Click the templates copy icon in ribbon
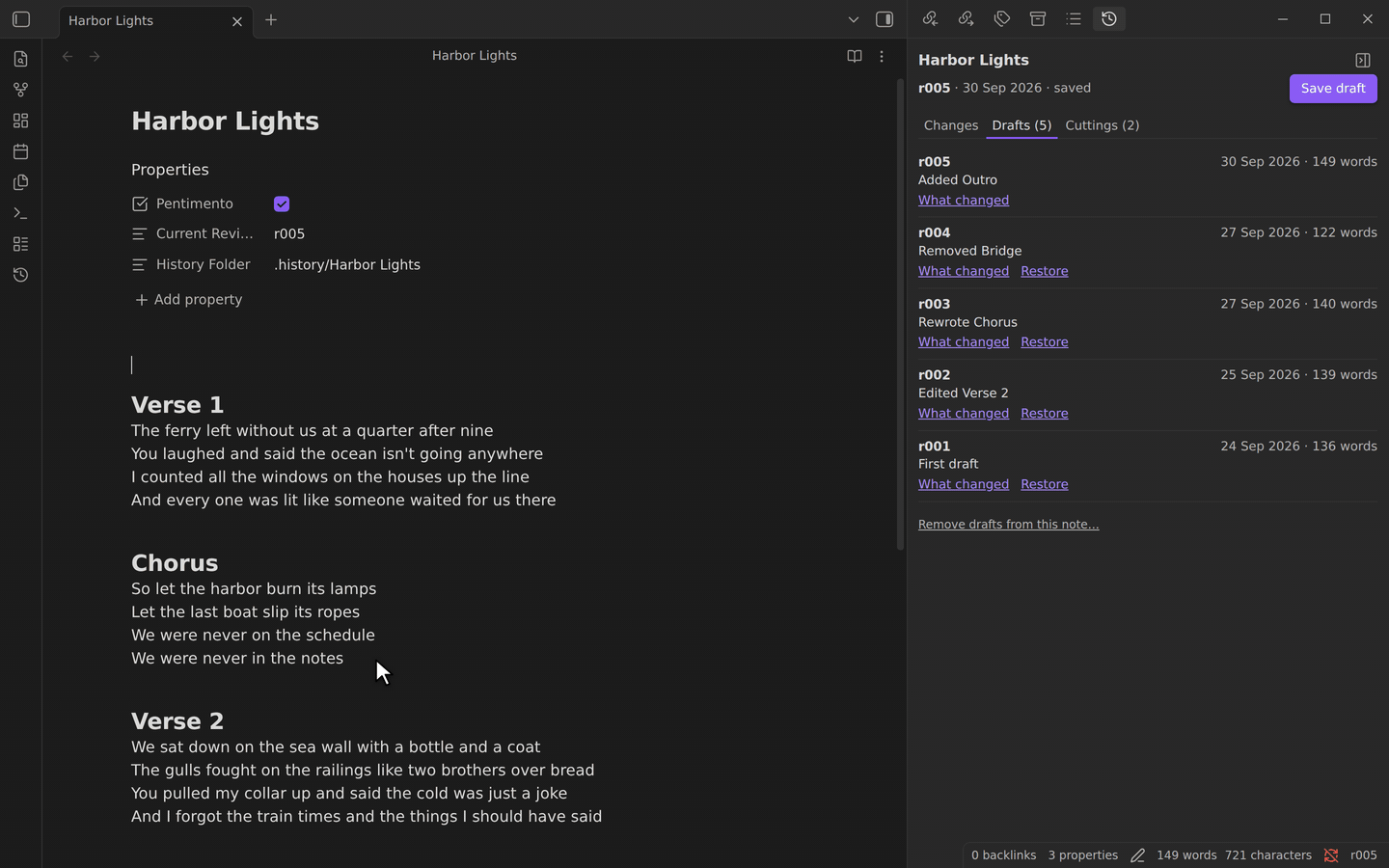The height and width of the screenshot is (868, 1389). [21, 182]
